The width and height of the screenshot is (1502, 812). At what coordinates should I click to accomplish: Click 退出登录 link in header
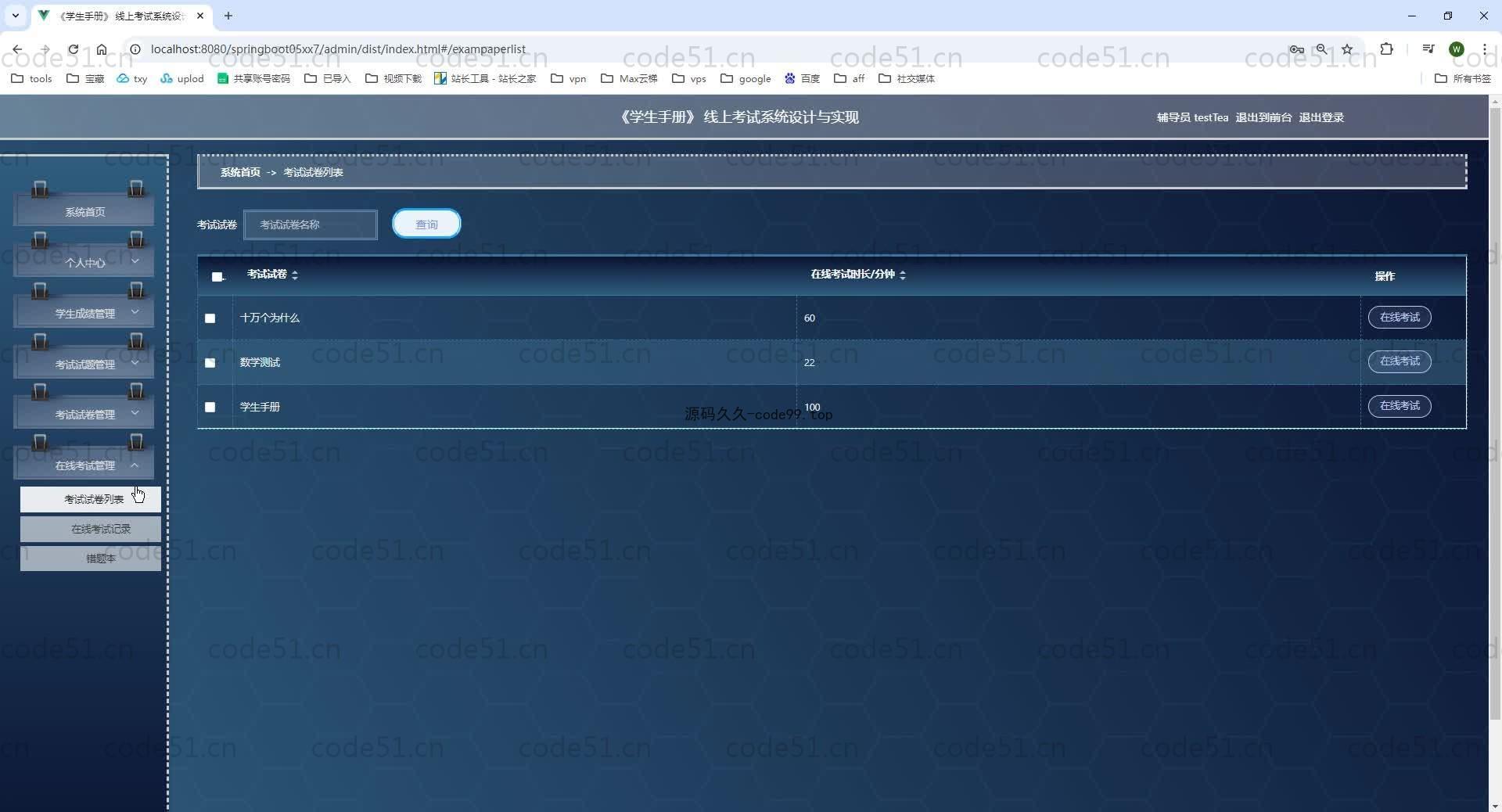click(1321, 117)
